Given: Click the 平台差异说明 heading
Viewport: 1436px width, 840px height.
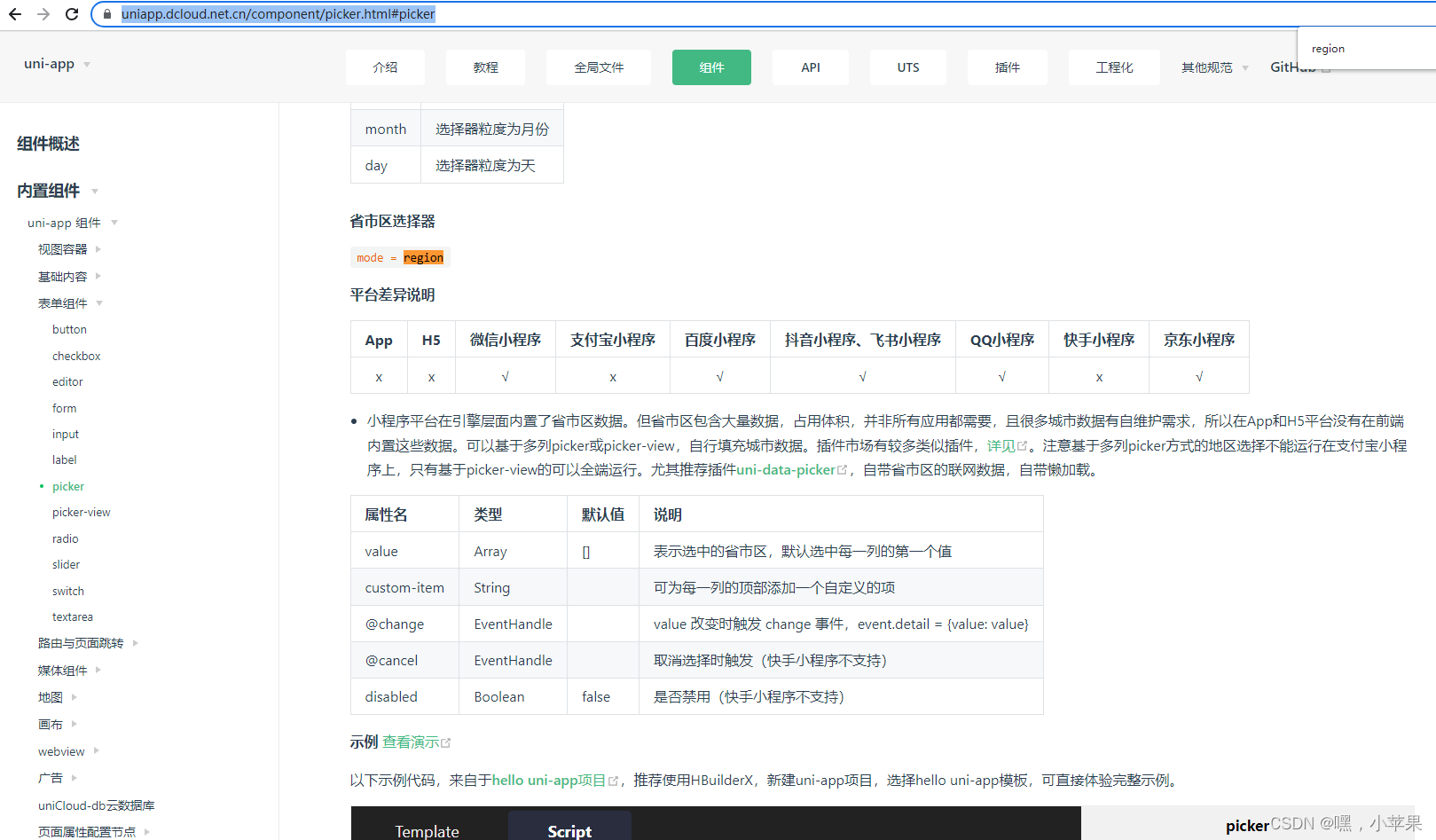Looking at the screenshot, I should (392, 294).
